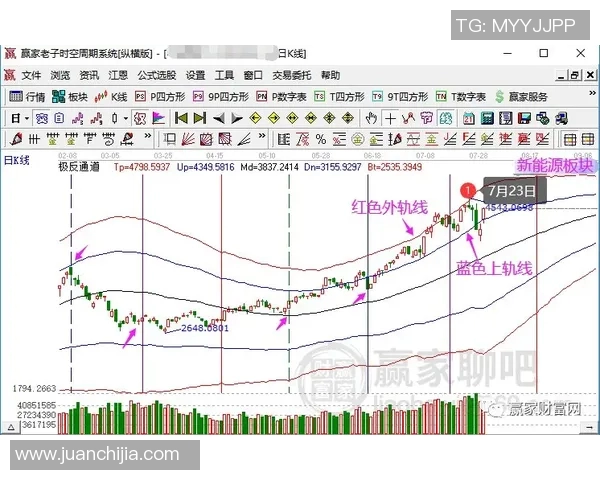Image resolution: width=600 pixels, height=480 pixels.
Task: Click the black right-triangle step-forward icon
Action: click(x=237, y=119)
